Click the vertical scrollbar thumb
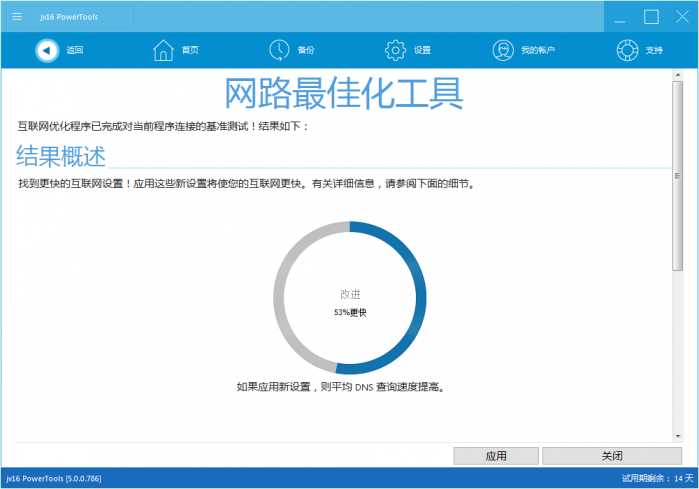Screen dimensions: 699x489 pos(677,175)
